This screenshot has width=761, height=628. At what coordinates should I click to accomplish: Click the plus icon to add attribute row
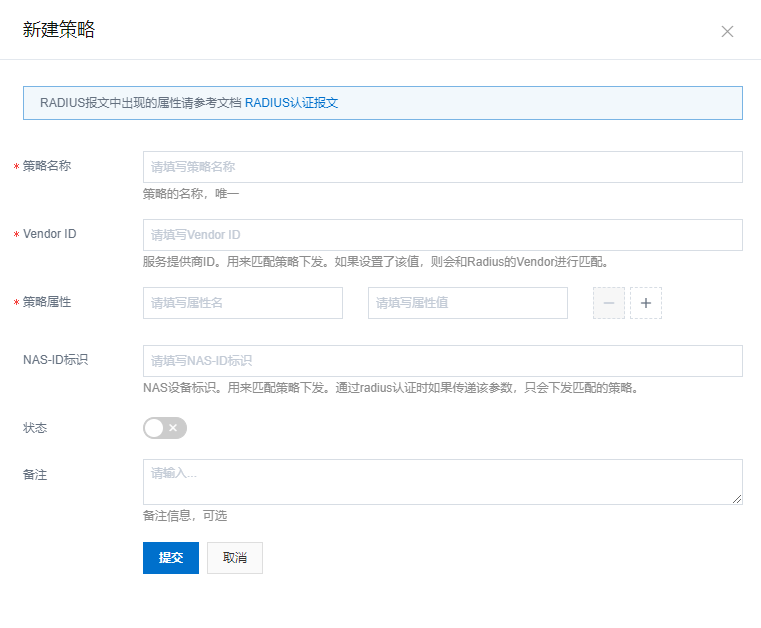point(645,303)
